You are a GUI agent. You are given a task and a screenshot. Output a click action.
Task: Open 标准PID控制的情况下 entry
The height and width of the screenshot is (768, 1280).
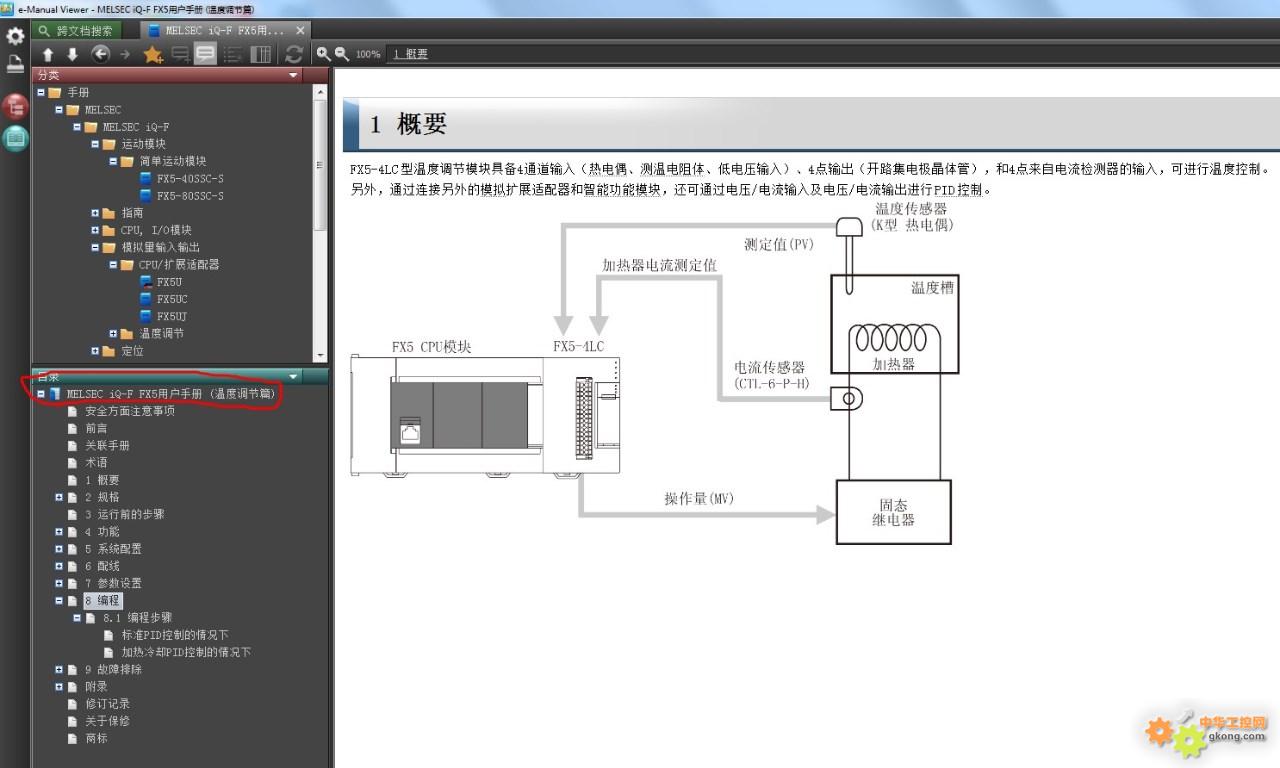click(x=175, y=635)
